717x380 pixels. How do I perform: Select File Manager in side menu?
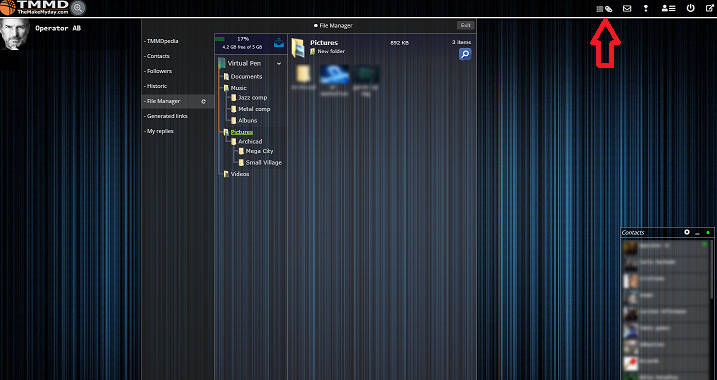pos(178,101)
